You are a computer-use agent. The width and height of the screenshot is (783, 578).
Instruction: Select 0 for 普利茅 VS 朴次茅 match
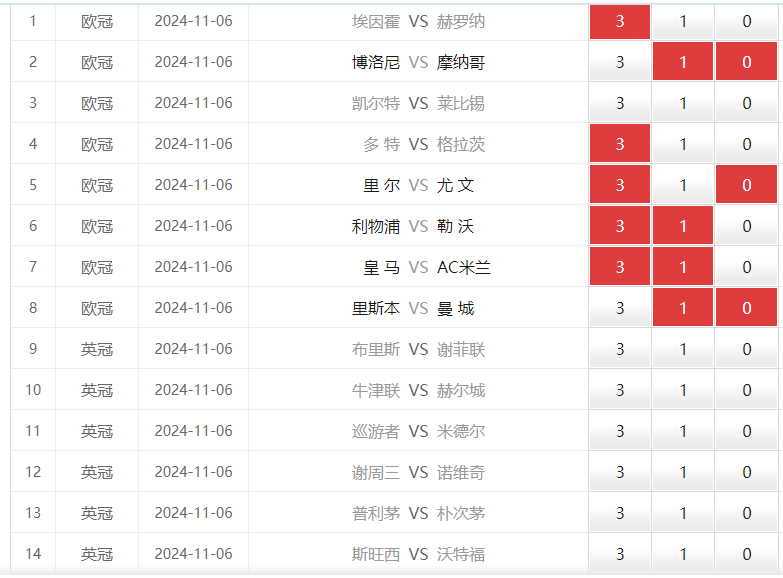747,513
